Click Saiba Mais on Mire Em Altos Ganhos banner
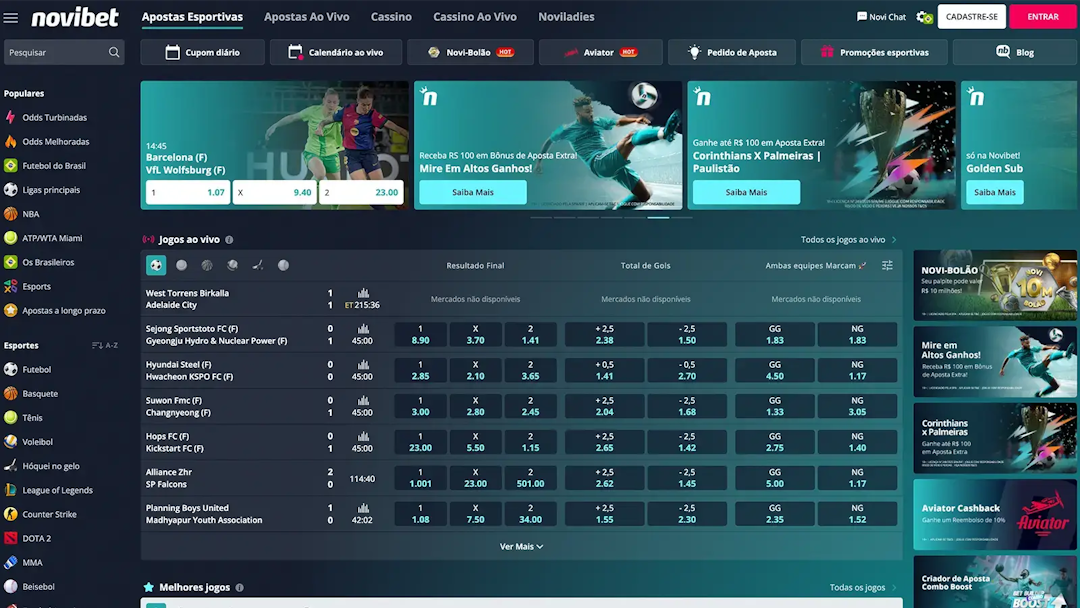The image size is (1080, 608). click(x=472, y=192)
